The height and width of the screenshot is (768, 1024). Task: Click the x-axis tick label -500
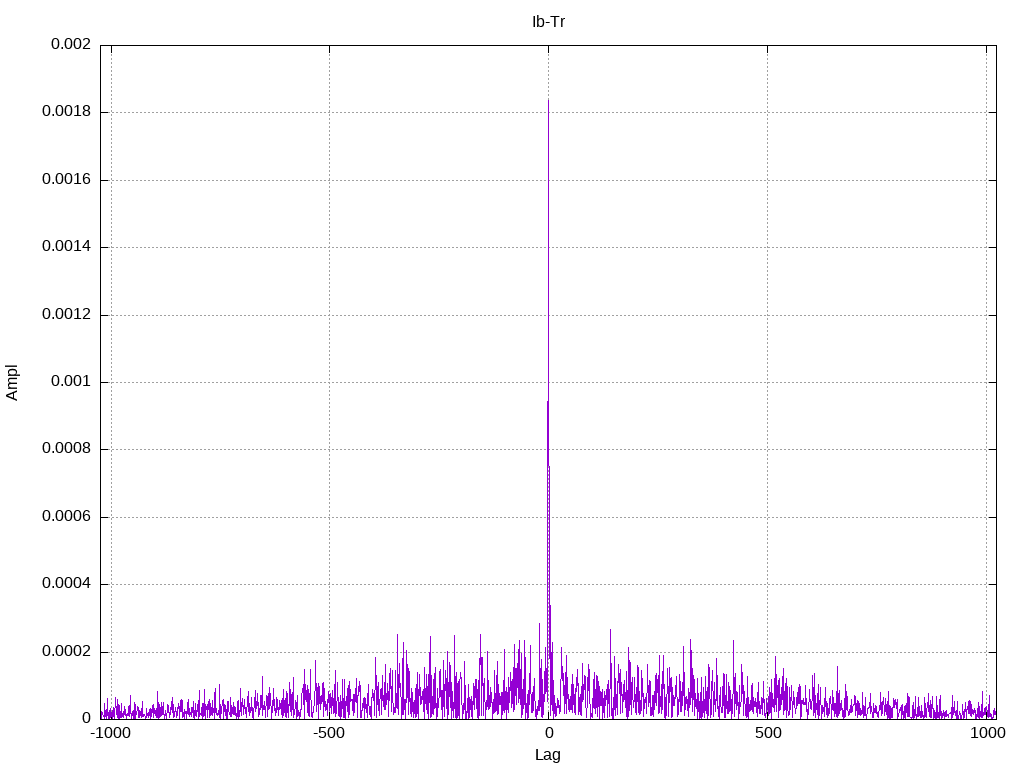coord(328,733)
